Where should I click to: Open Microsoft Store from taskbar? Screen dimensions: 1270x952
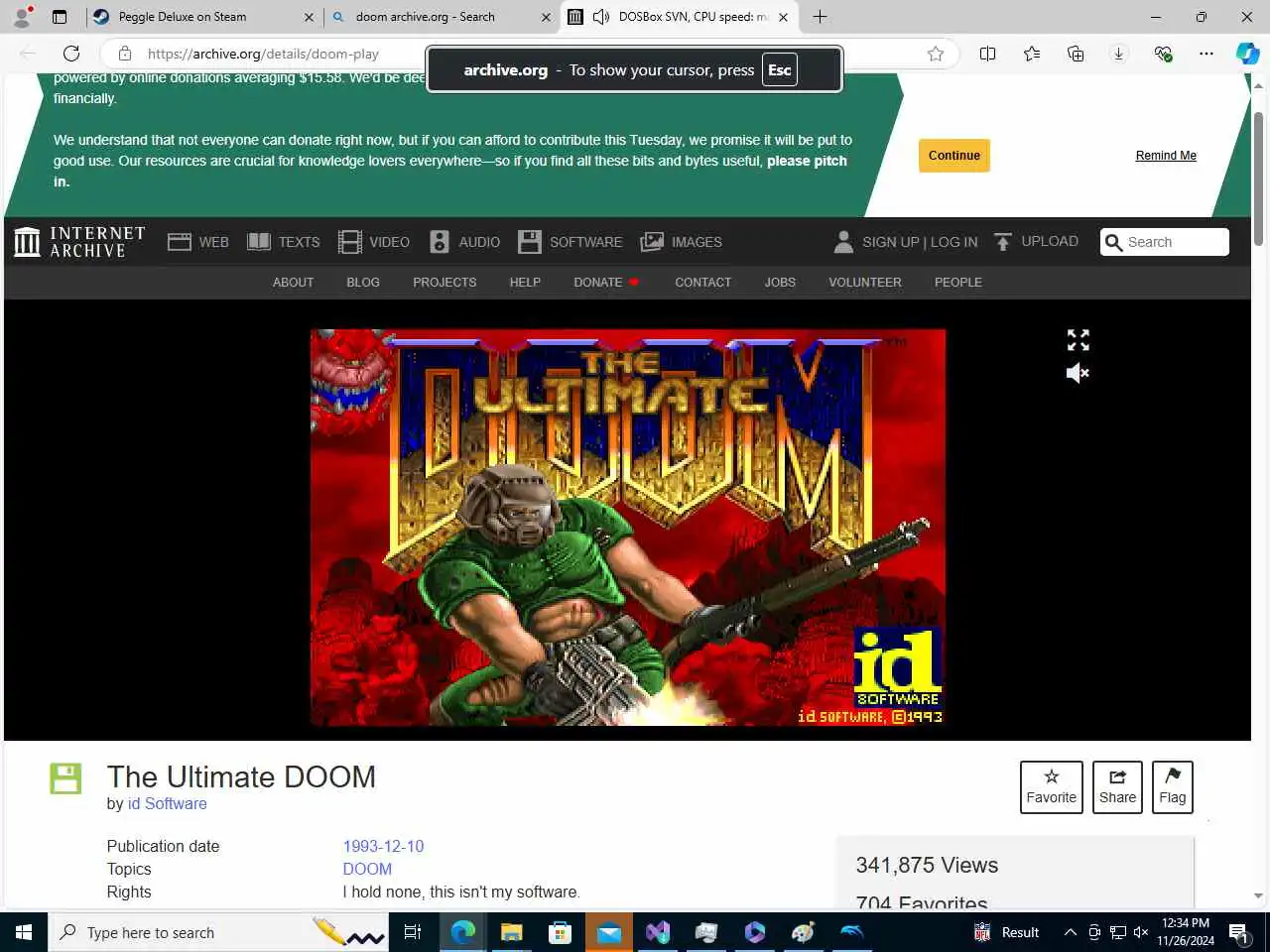[560, 932]
